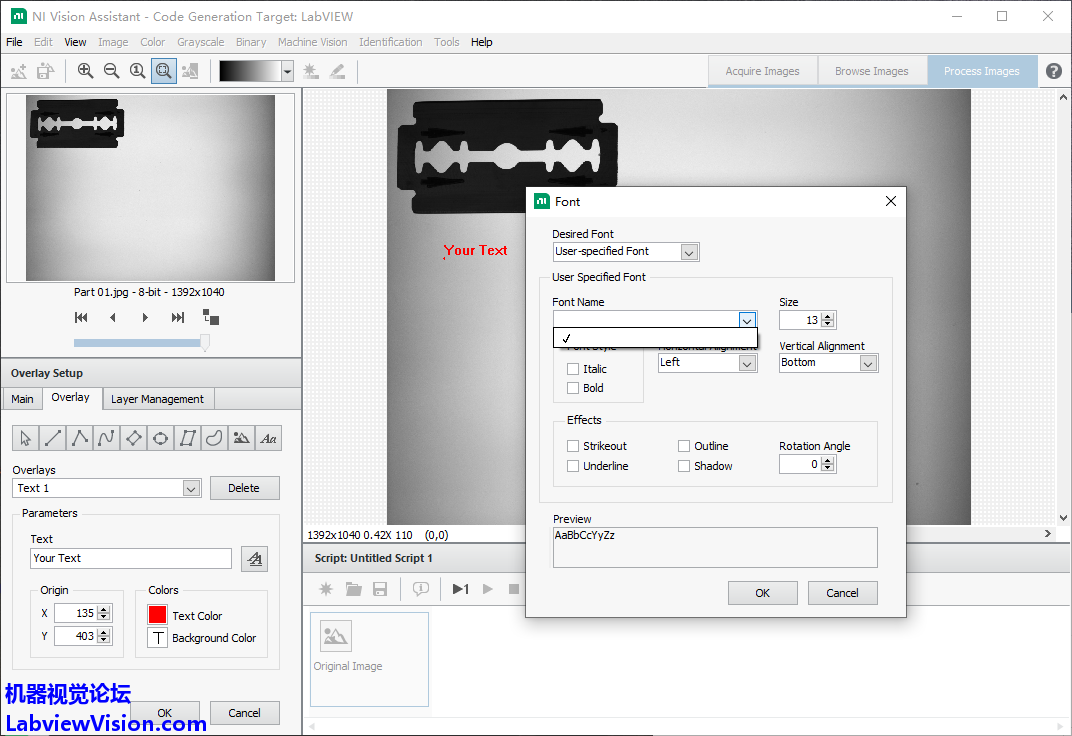Select the polygon overlay tool
The image size is (1072, 736).
click(x=187, y=438)
